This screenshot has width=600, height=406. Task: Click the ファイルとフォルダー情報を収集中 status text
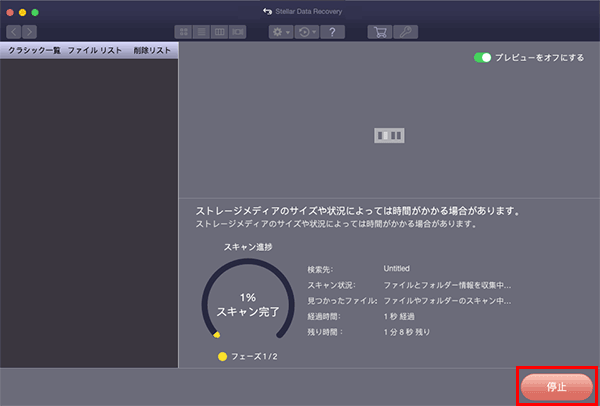447,285
